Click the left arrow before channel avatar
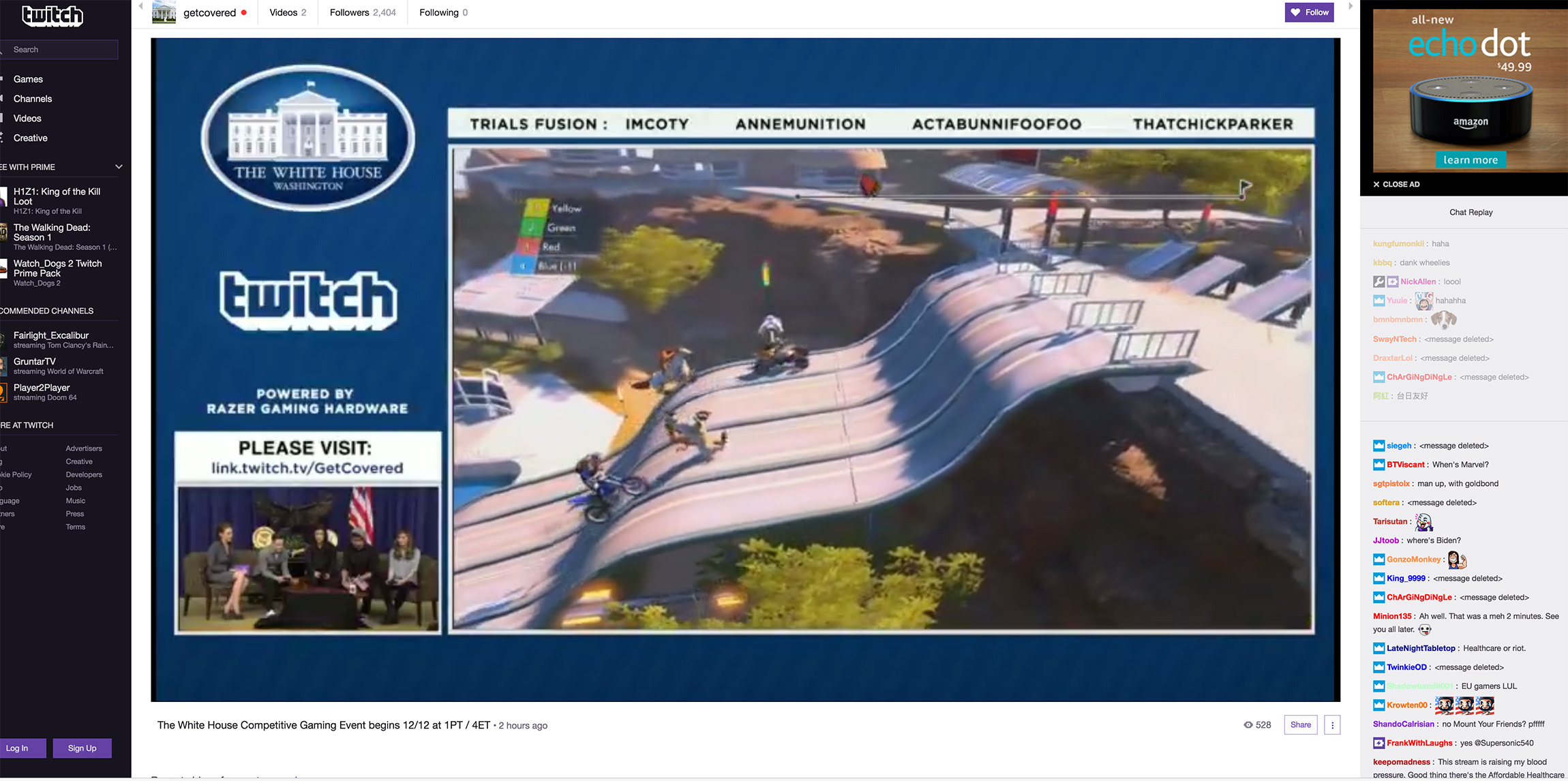The image size is (1568, 781). coord(141,6)
